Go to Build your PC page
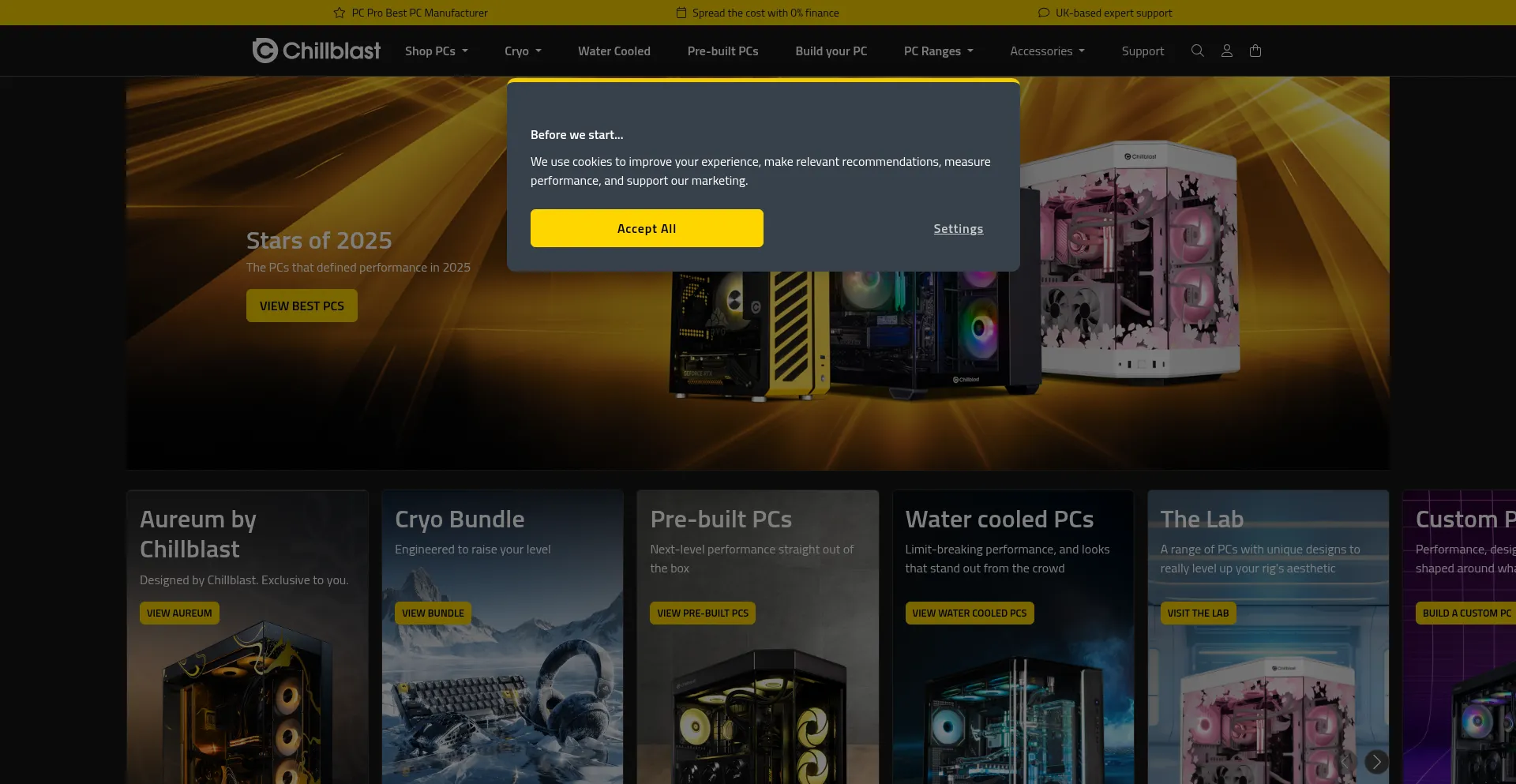The width and height of the screenshot is (1516, 784). (831, 51)
